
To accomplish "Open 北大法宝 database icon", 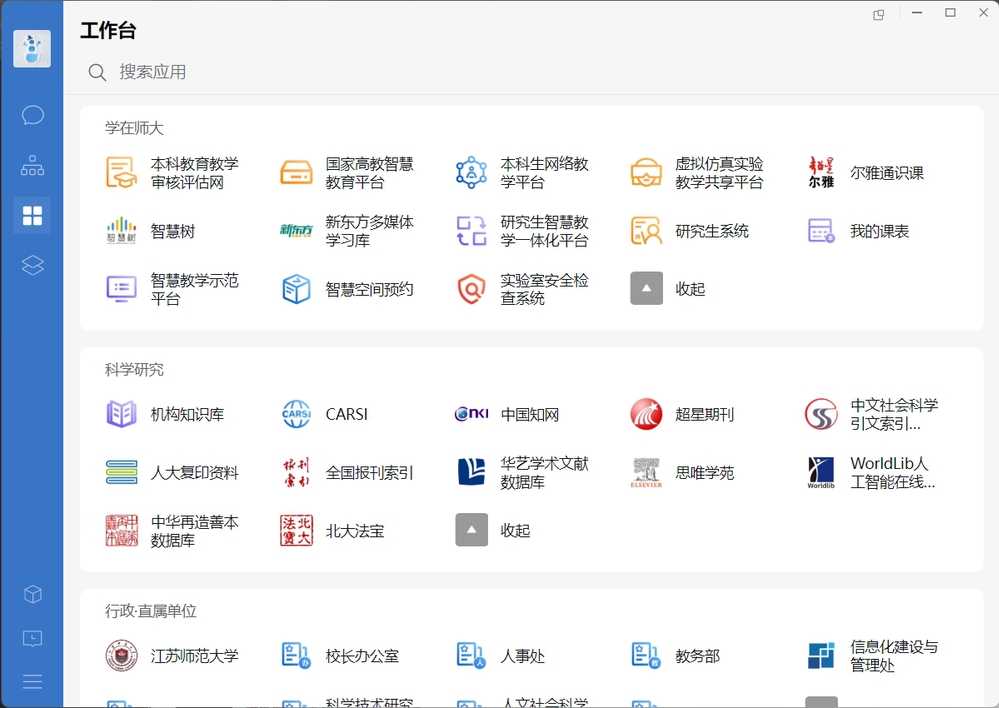I will 297,531.
